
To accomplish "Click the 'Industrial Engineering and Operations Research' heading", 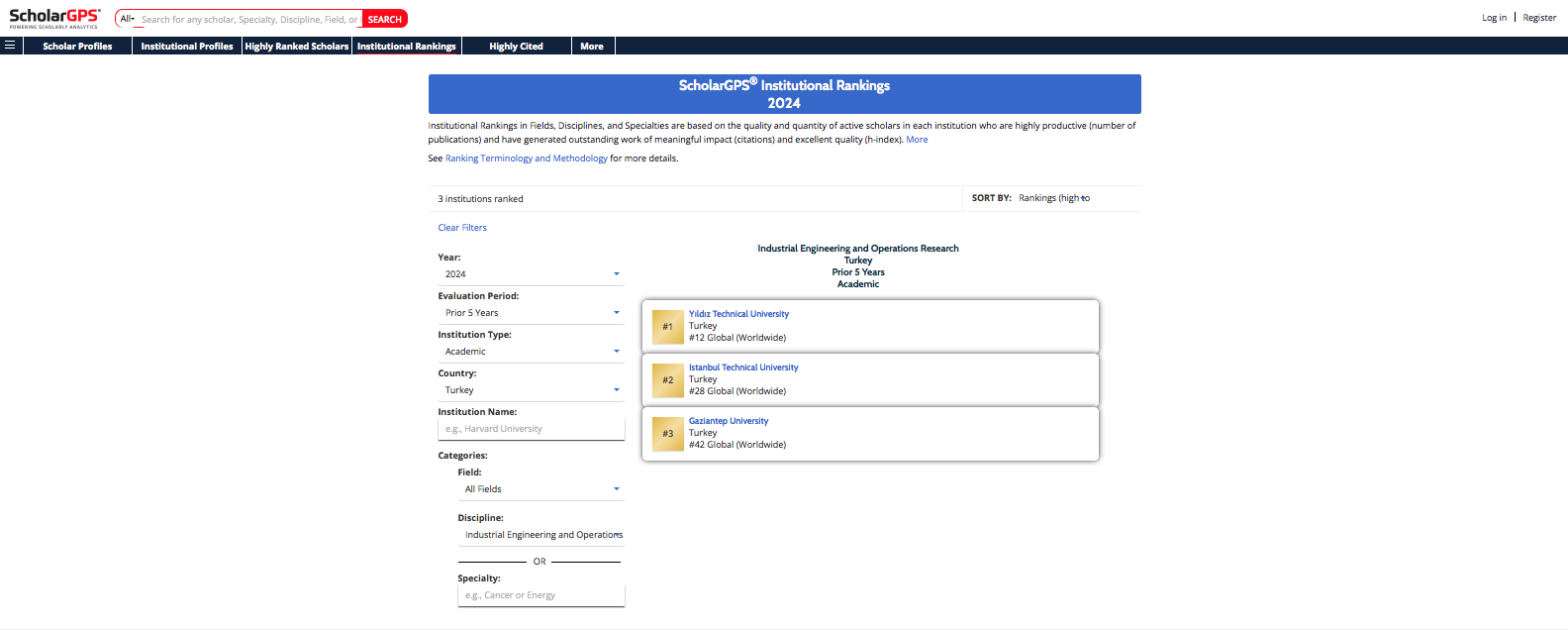I will (x=858, y=249).
